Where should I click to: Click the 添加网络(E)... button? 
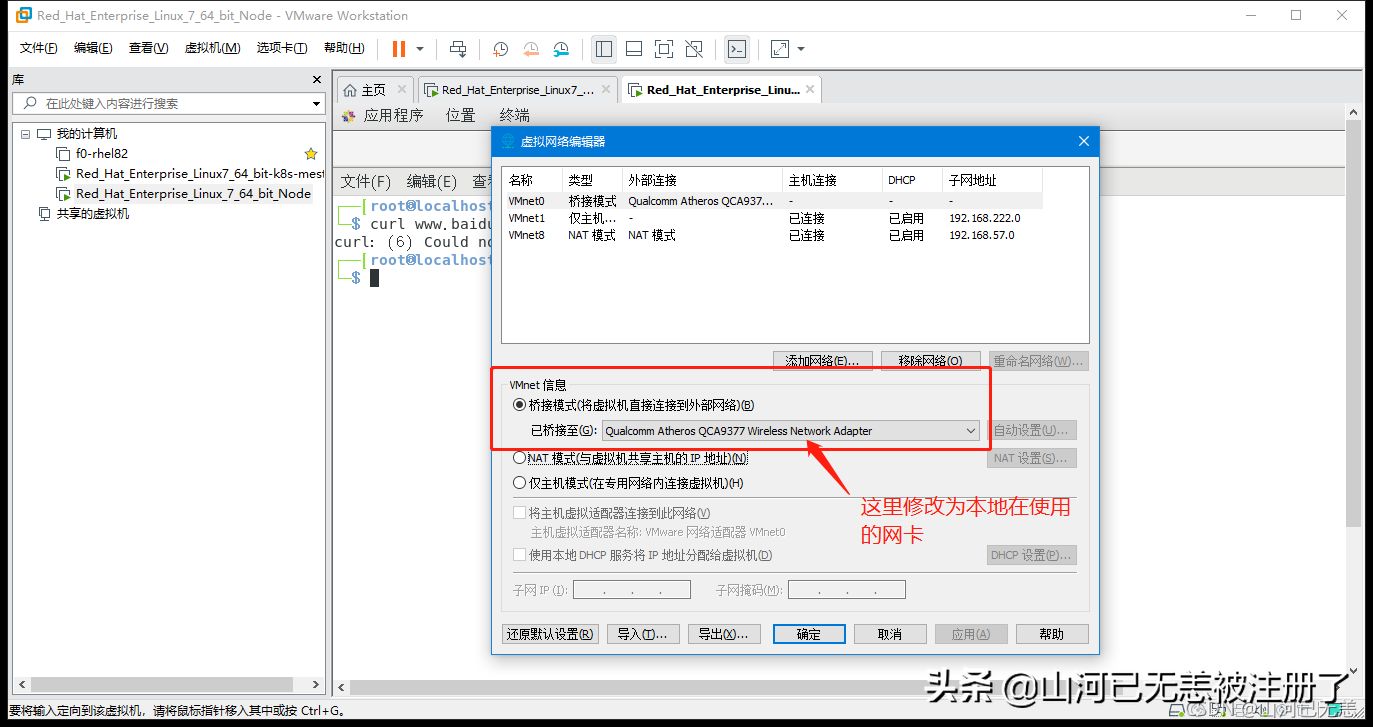coord(823,361)
